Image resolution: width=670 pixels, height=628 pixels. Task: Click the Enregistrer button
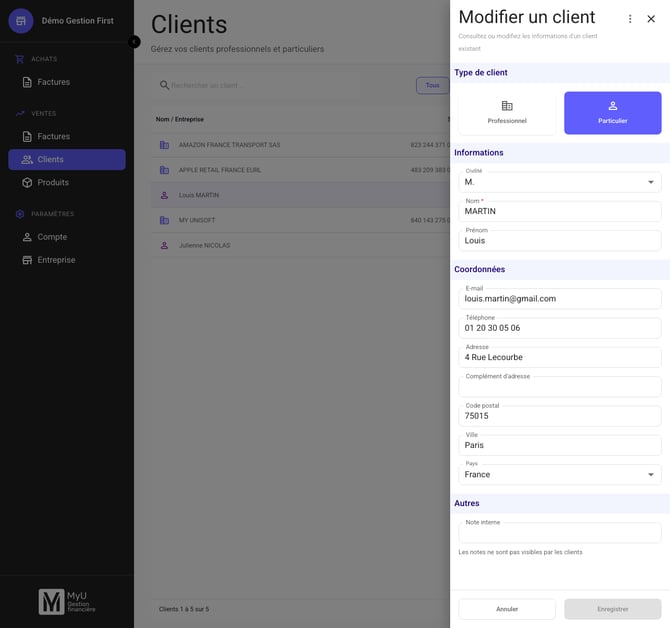(x=612, y=609)
